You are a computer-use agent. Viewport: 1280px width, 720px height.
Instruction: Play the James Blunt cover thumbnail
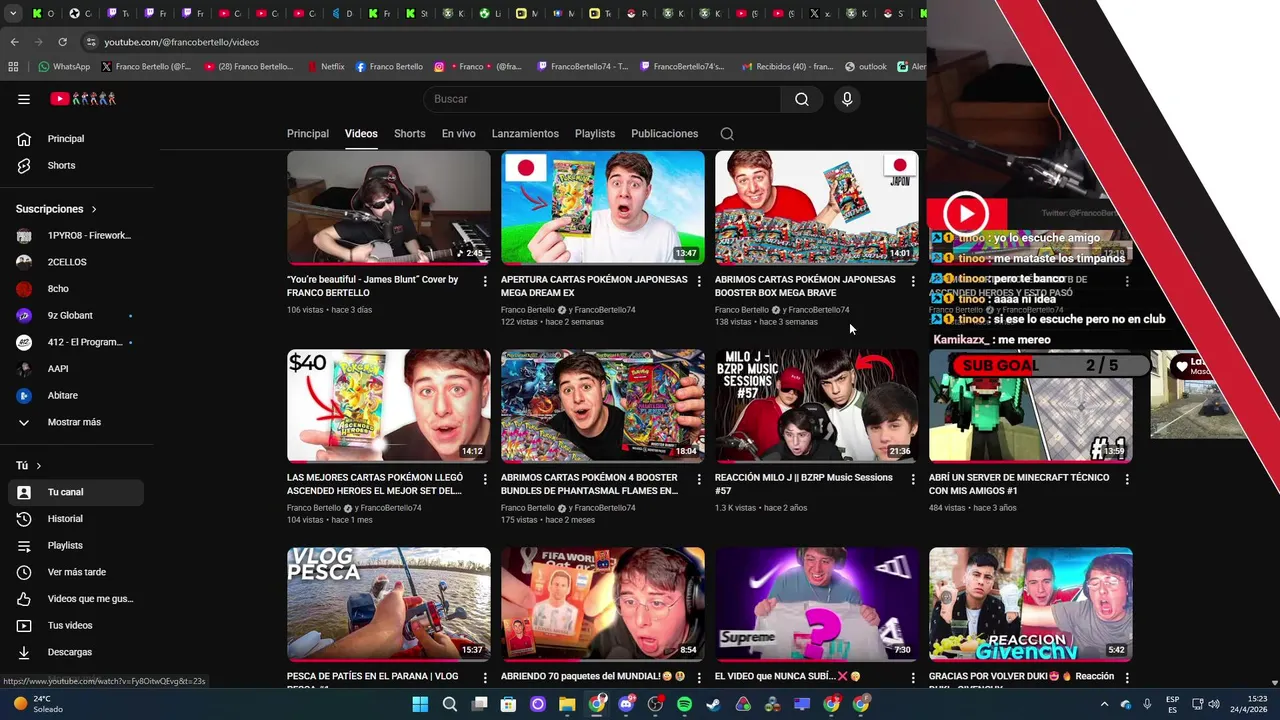(389, 207)
